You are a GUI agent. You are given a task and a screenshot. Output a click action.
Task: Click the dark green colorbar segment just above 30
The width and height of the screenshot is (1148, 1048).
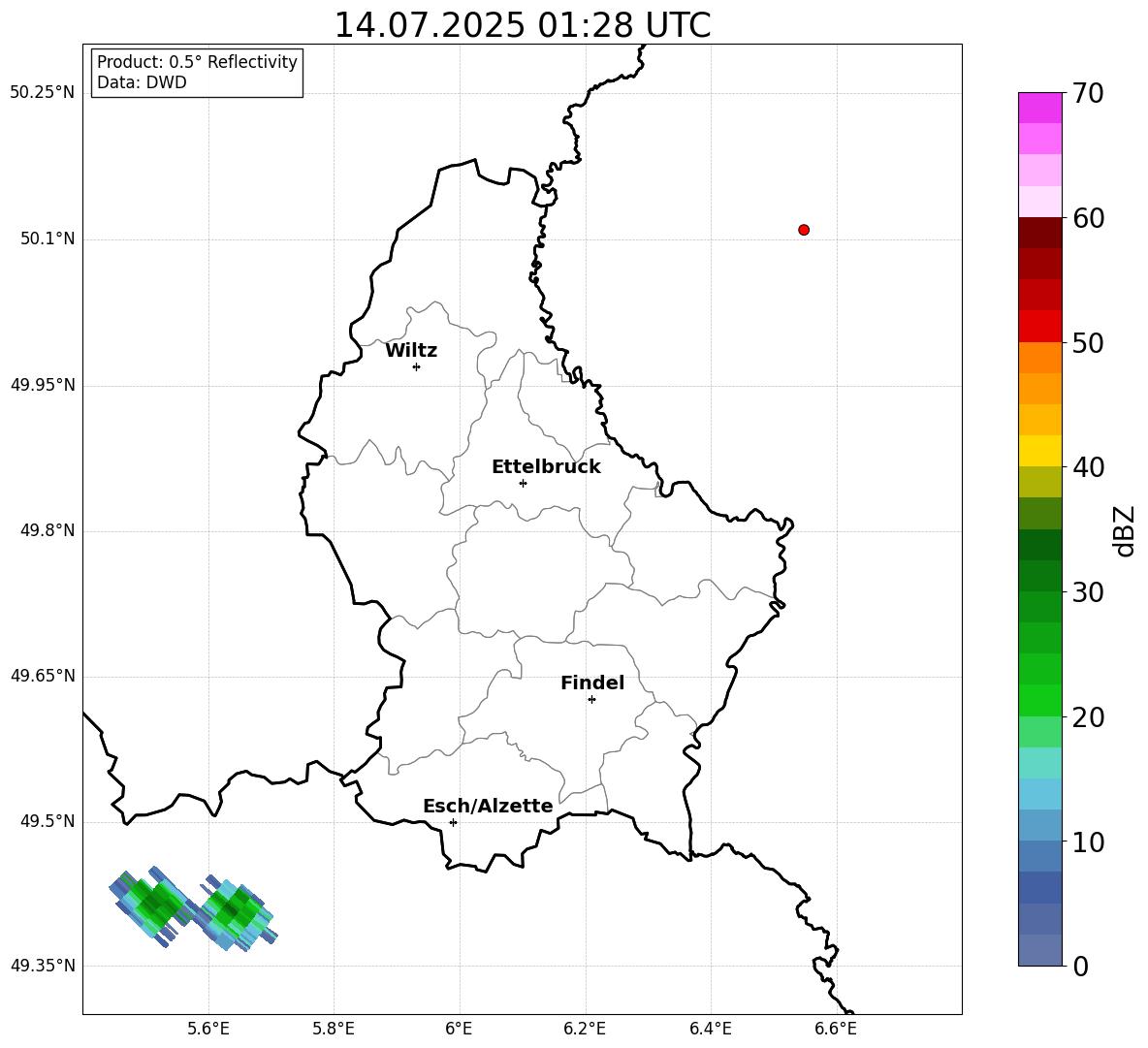pyautogui.click(x=1039, y=576)
